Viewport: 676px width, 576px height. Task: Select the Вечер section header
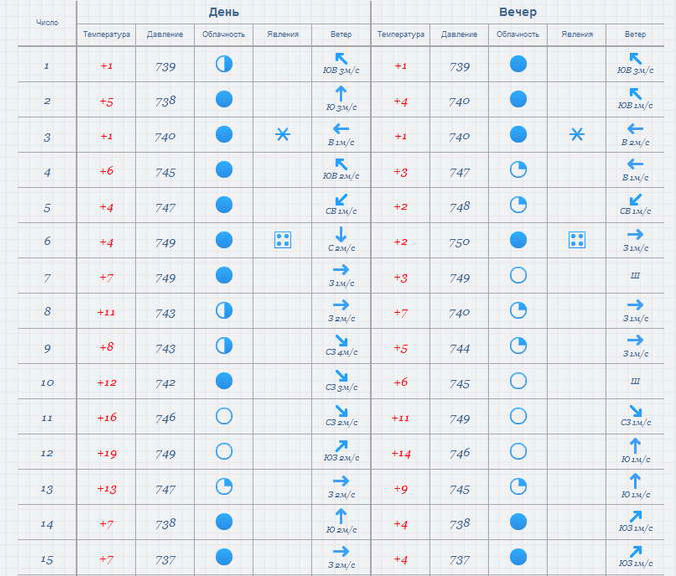tap(518, 12)
